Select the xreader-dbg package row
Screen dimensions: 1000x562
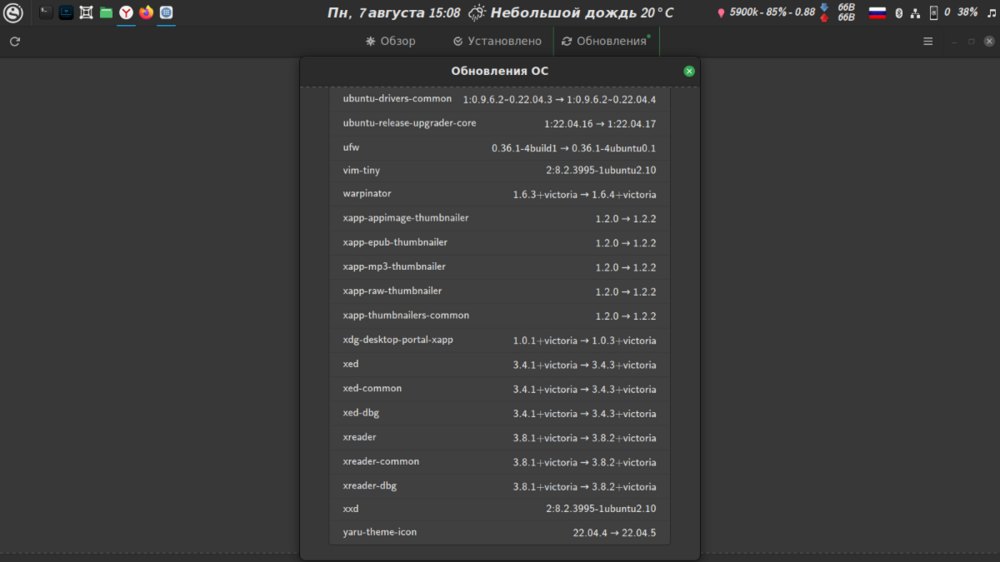coord(499,486)
